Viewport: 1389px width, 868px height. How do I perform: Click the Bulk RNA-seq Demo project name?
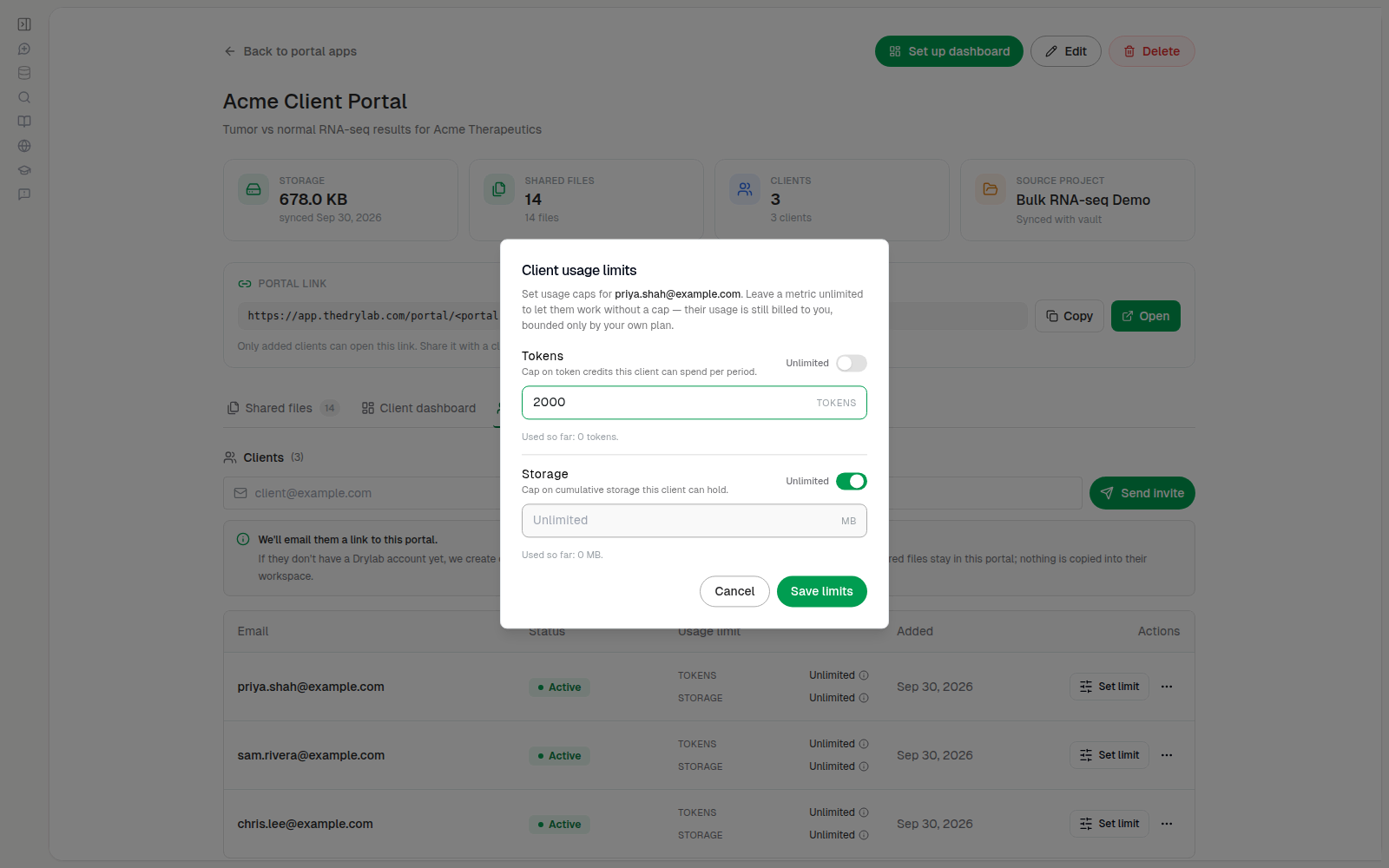click(1083, 200)
